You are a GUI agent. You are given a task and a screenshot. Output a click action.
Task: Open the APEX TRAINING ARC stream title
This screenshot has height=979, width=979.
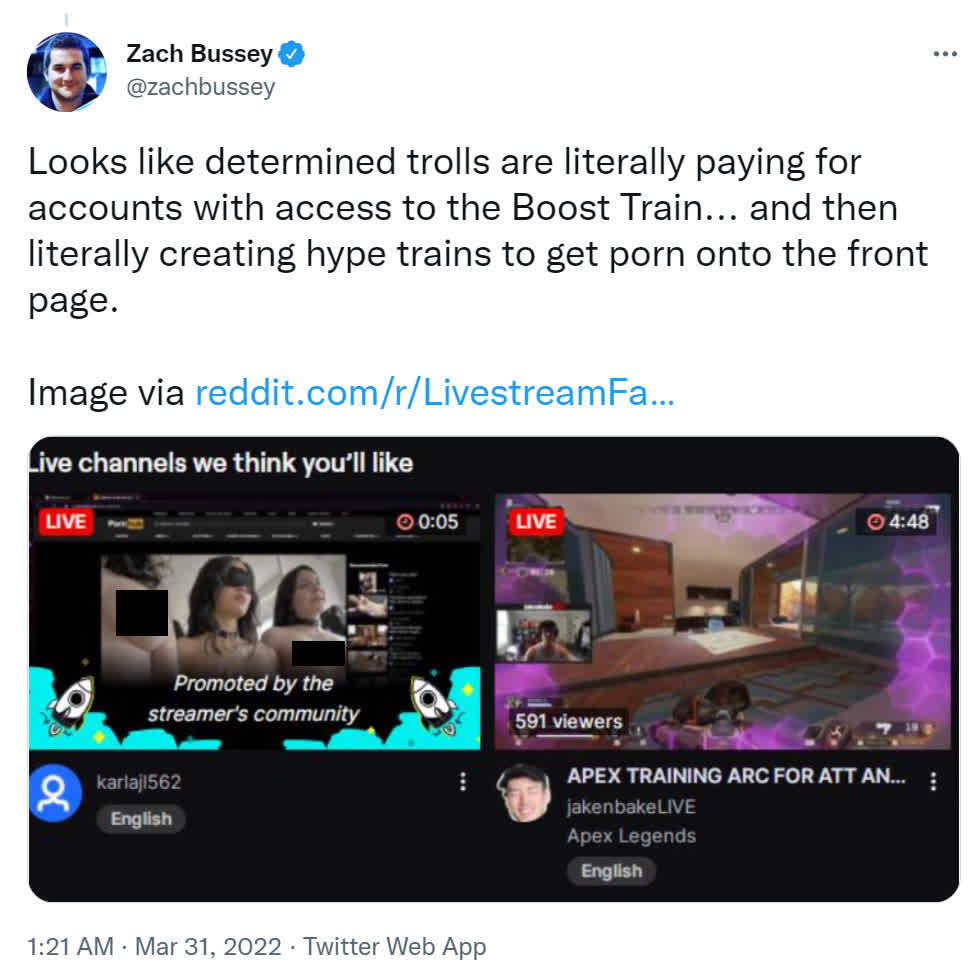(x=736, y=775)
